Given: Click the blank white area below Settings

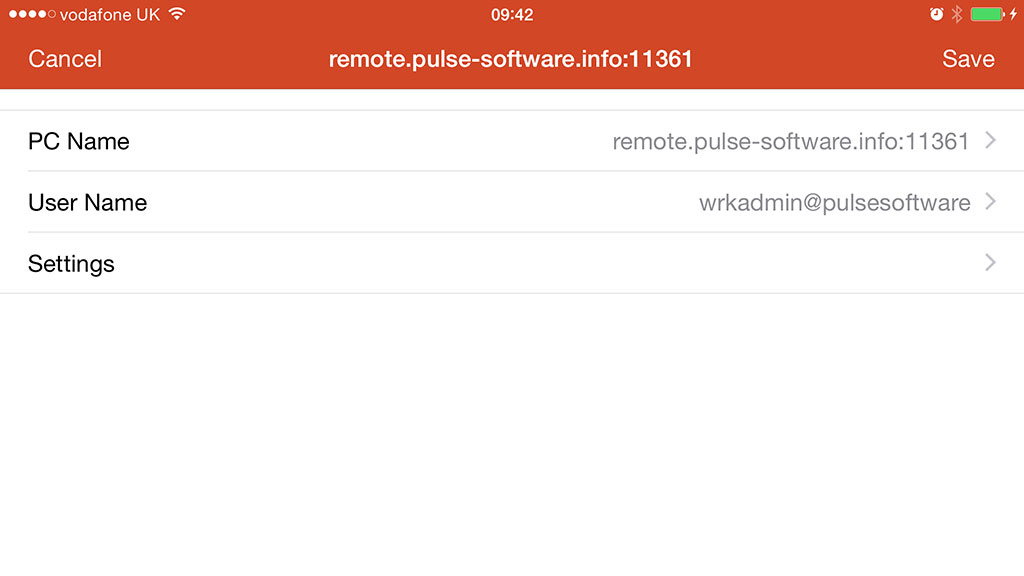Looking at the screenshot, I should coord(512,430).
